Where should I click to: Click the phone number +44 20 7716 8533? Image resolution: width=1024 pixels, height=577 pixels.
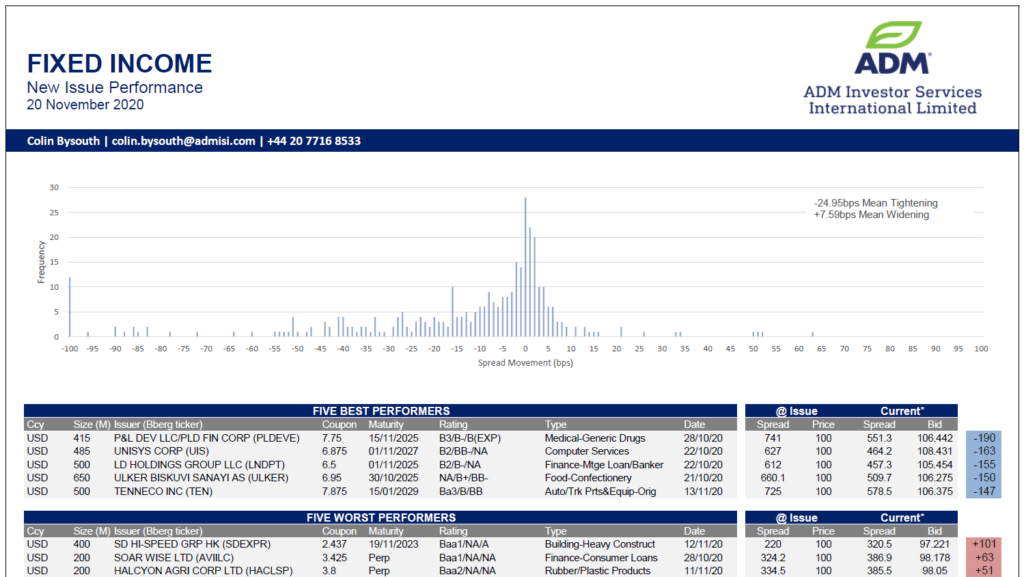point(314,141)
